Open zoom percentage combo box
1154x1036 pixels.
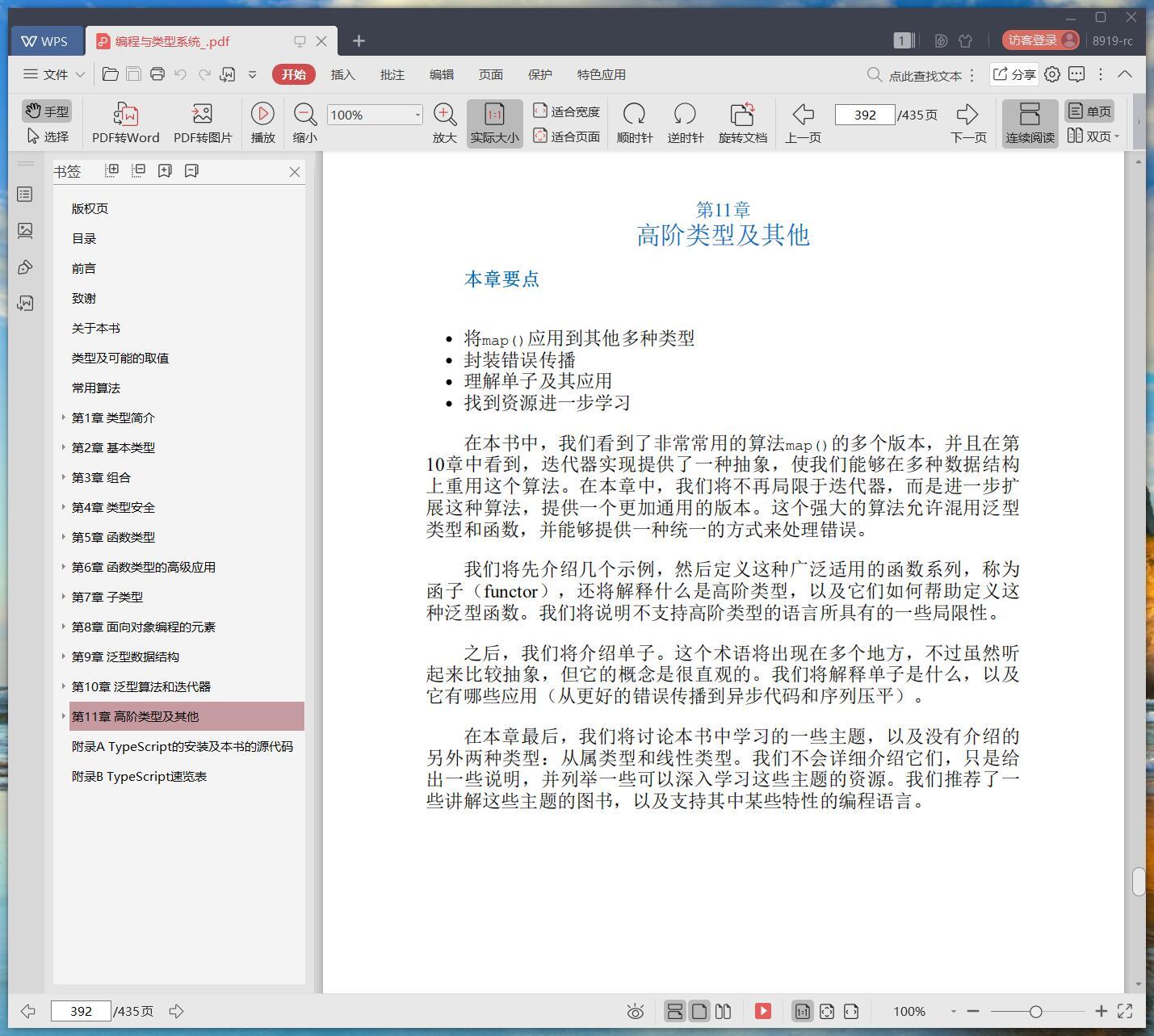click(x=375, y=115)
